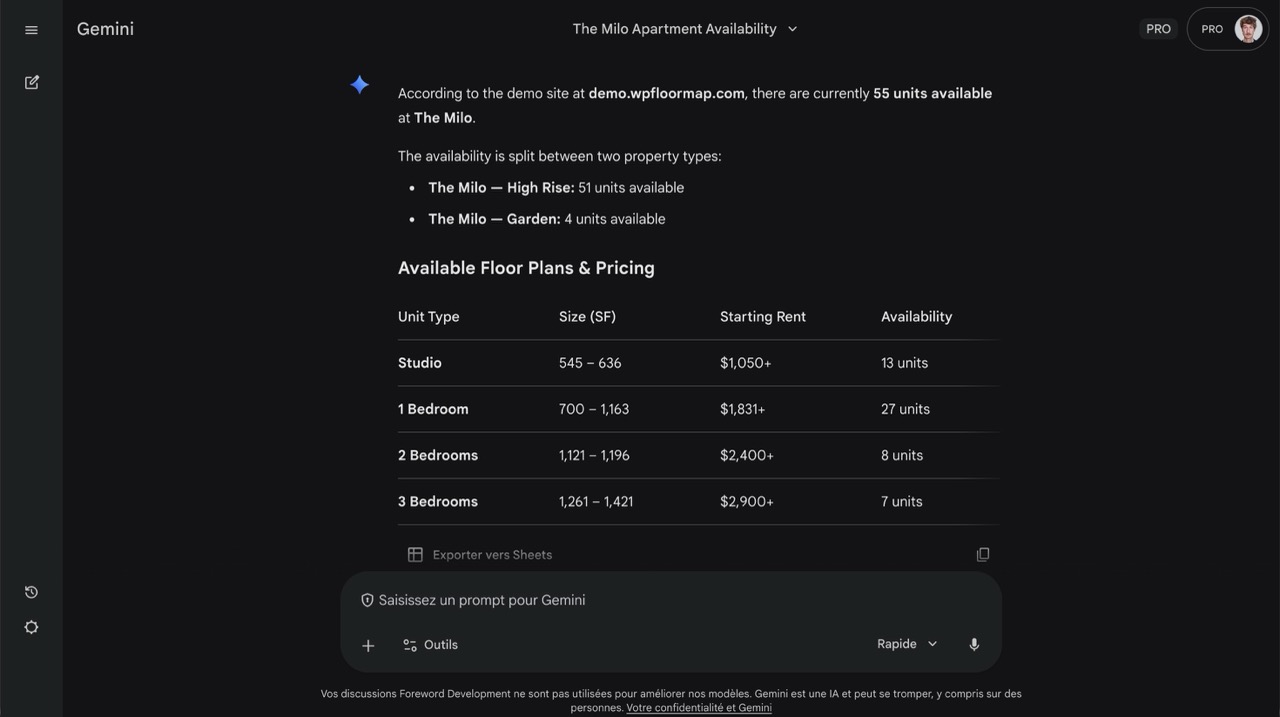This screenshot has height=717, width=1280.
Task: Open recent chat history clock icon
Action: tap(30, 591)
